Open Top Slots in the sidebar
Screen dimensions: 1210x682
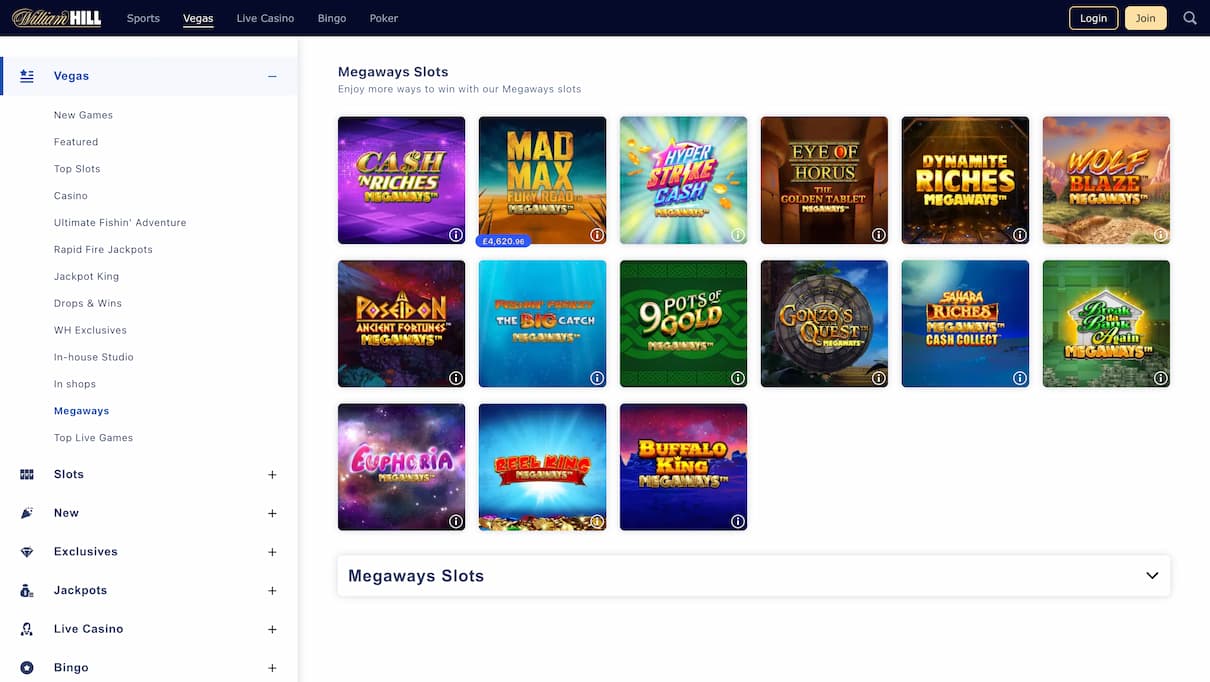pos(77,169)
